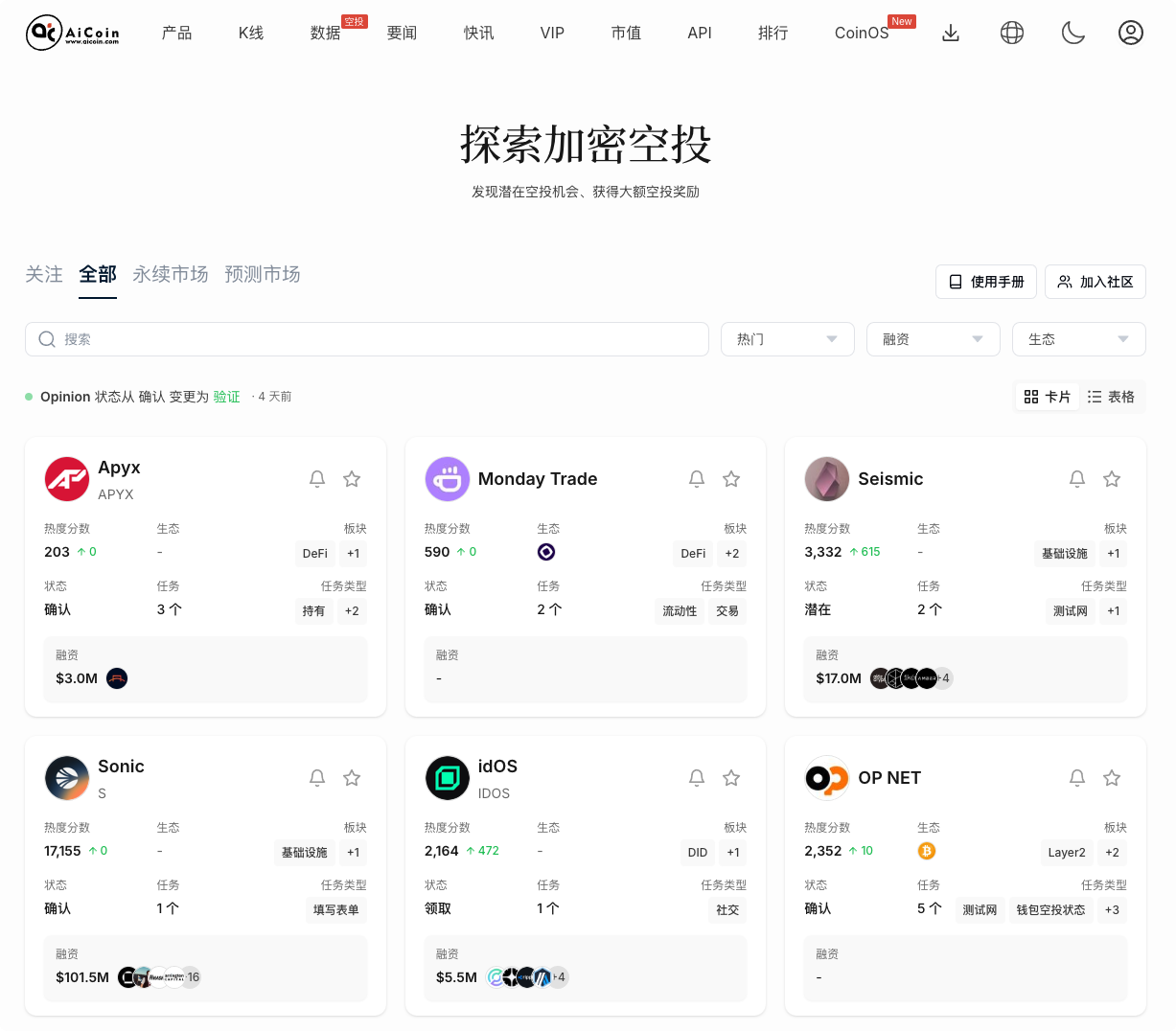Viewport: 1176px width, 1031px height.
Task: Switch to the 永续市场 tab
Action: click(x=171, y=274)
